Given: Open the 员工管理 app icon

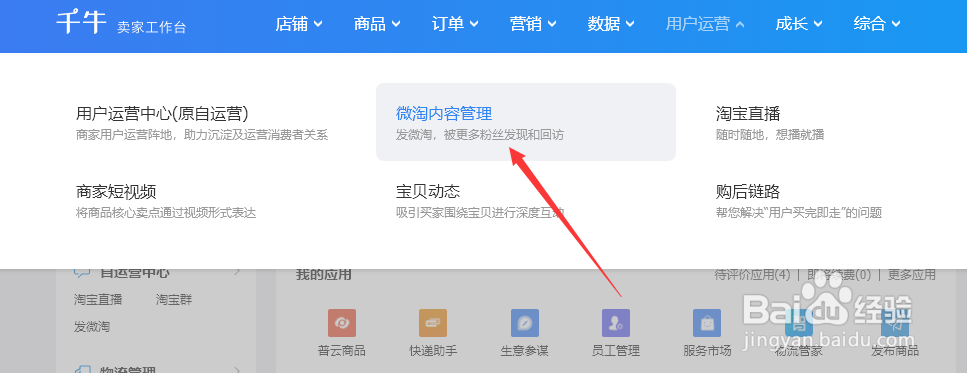Looking at the screenshot, I should click(x=615, y=323).
